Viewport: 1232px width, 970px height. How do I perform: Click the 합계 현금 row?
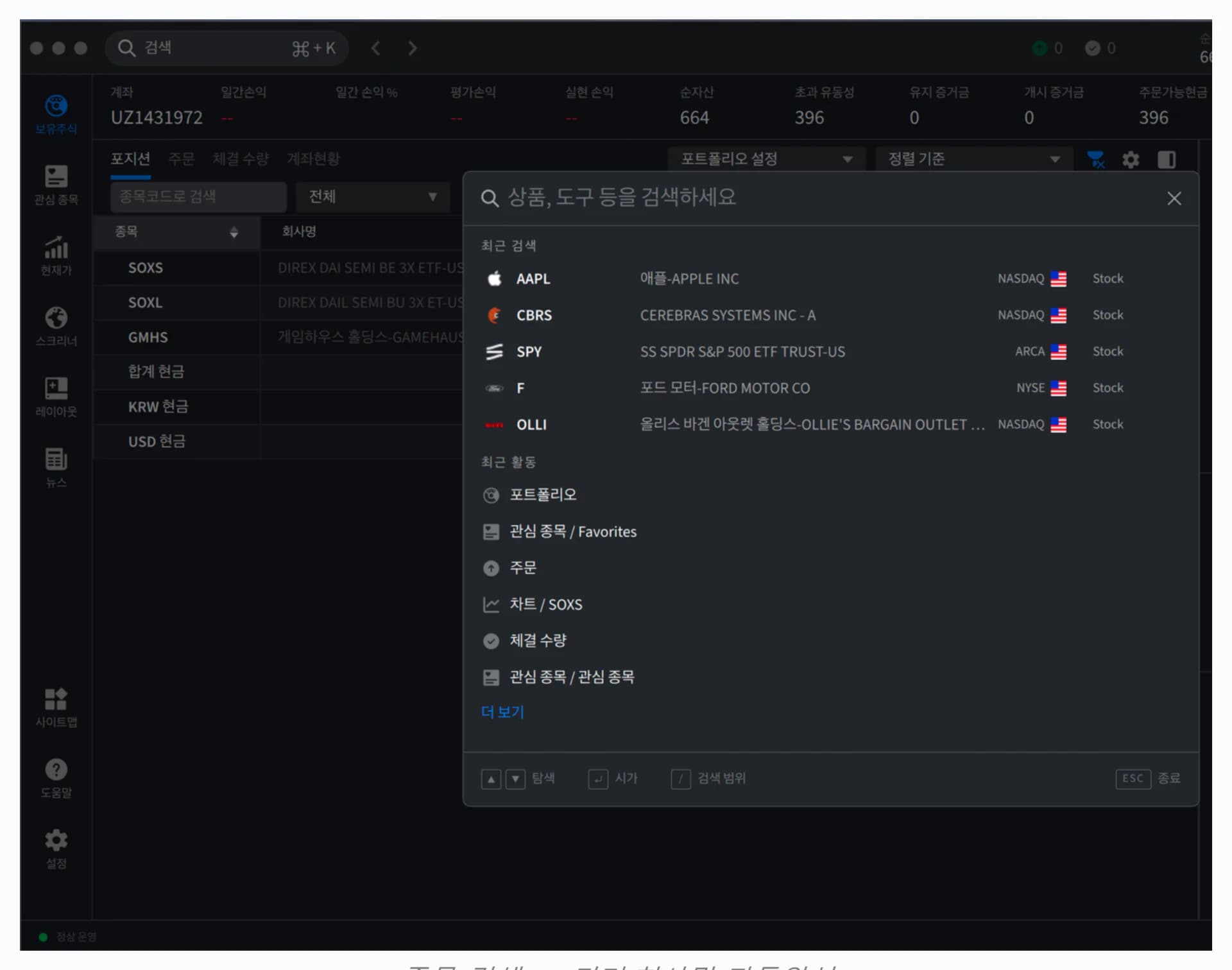(x=278, y=372)
